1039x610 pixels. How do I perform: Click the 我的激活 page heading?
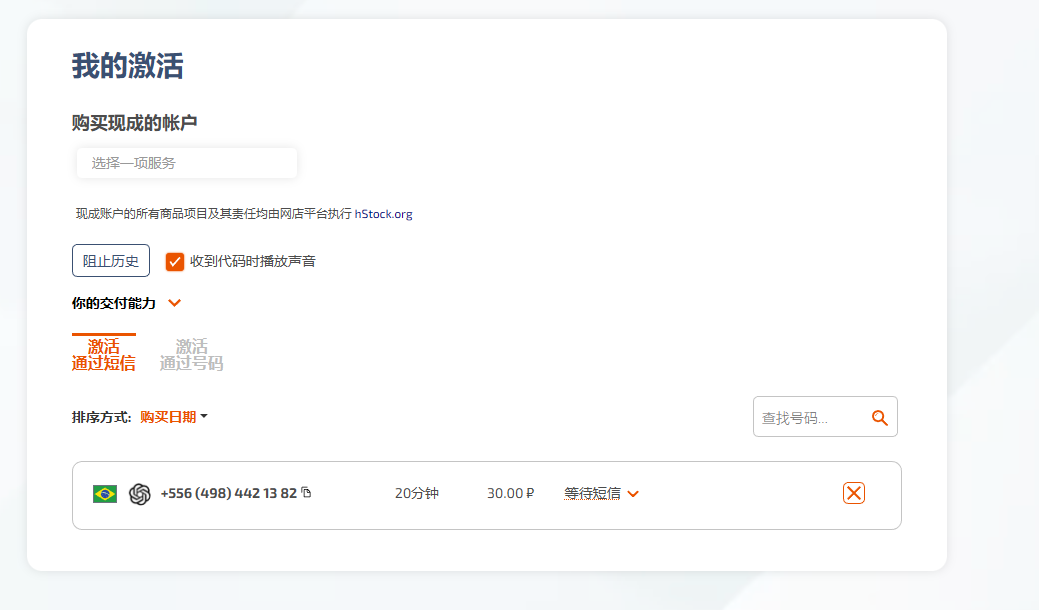pyautogui.click(x=127, y=66)
